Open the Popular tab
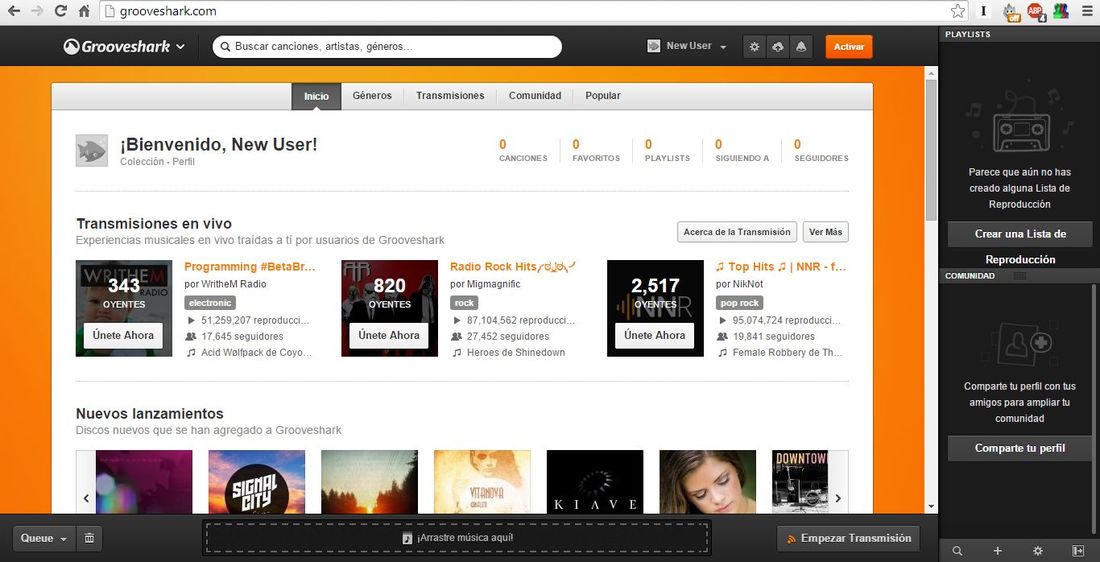The image size is (1100, 562). [603, 95]
